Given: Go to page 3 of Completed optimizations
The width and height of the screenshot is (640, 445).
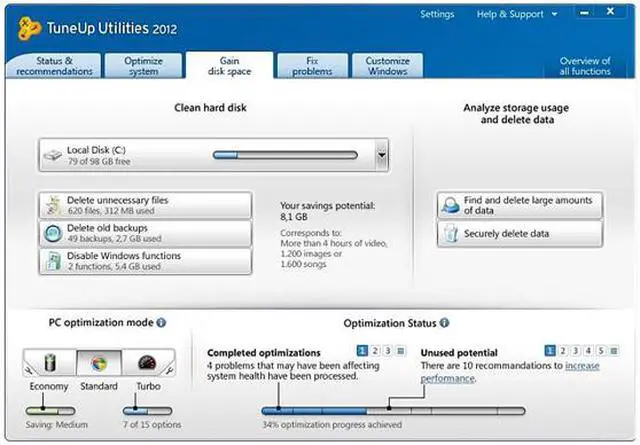Looking at the screenshot, I should coord(388,351).
